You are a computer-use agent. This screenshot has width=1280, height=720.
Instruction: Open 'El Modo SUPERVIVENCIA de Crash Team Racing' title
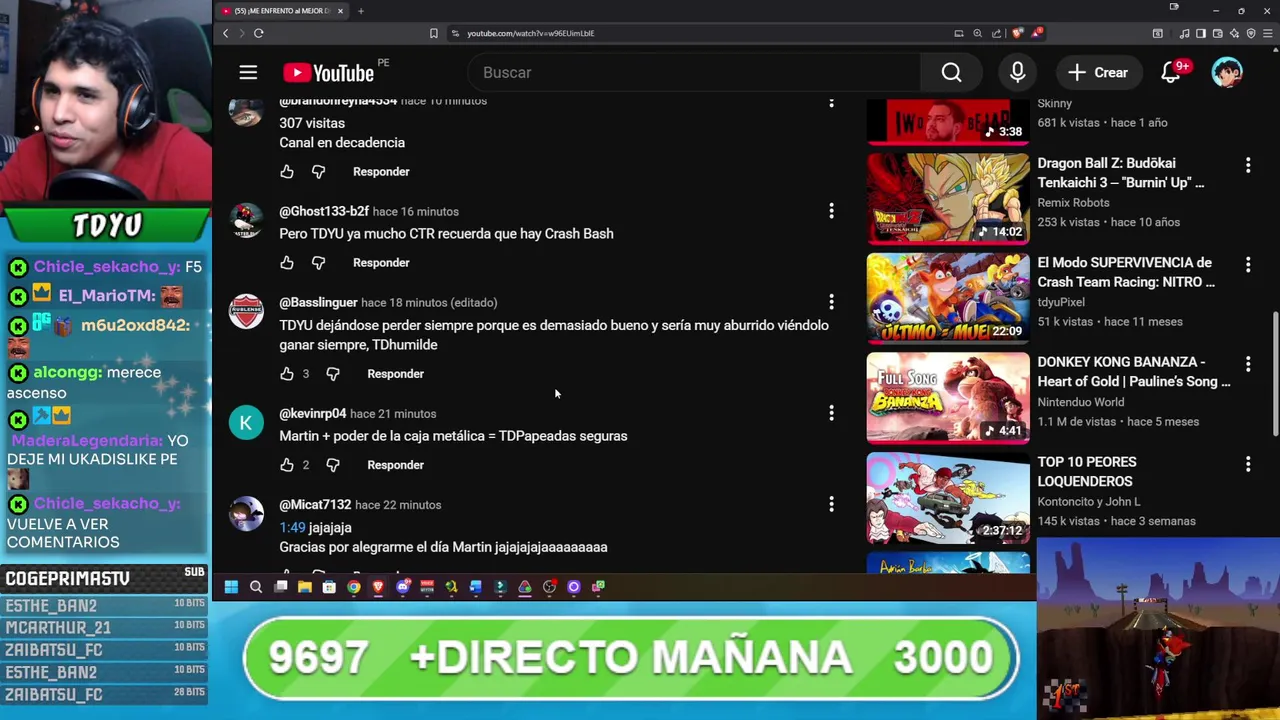click(1126, 272)
